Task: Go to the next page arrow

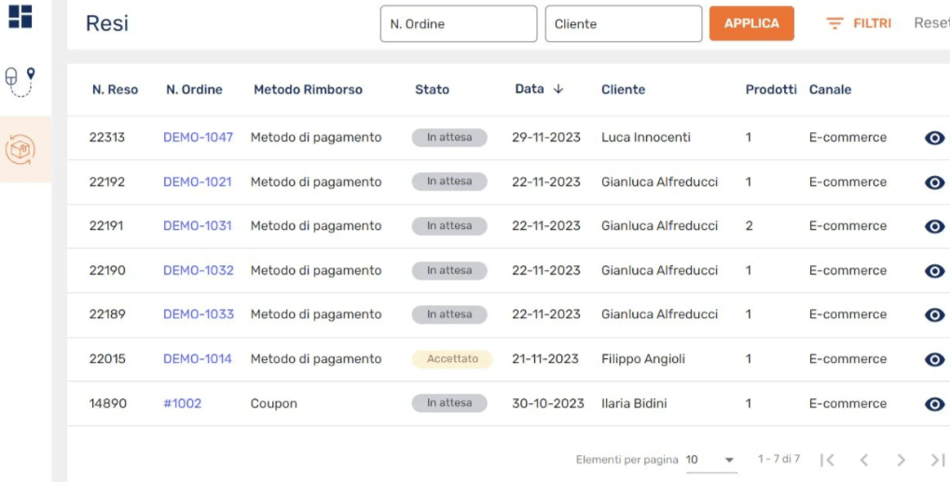Action: coord(901,460)
